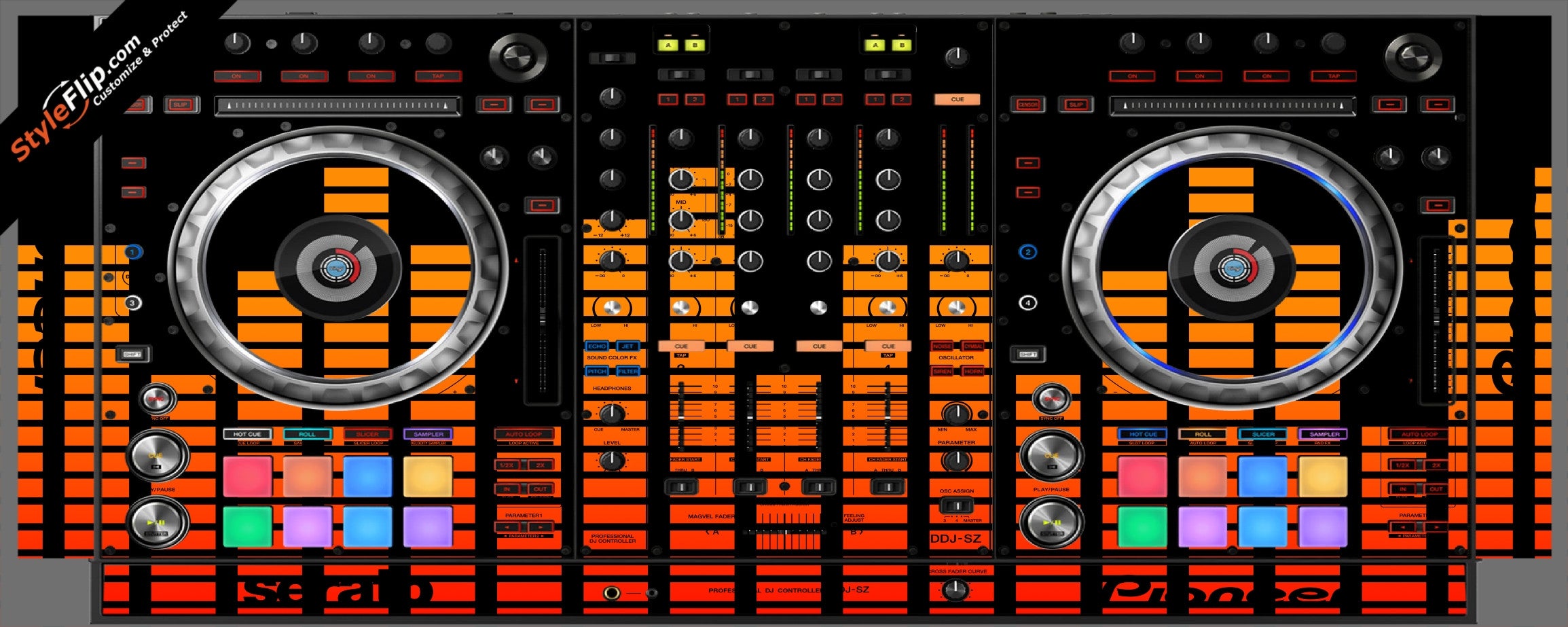Click the left deck 1/2X loop button
This screenshot has height=627, width=1568.
tap(507, 465)
